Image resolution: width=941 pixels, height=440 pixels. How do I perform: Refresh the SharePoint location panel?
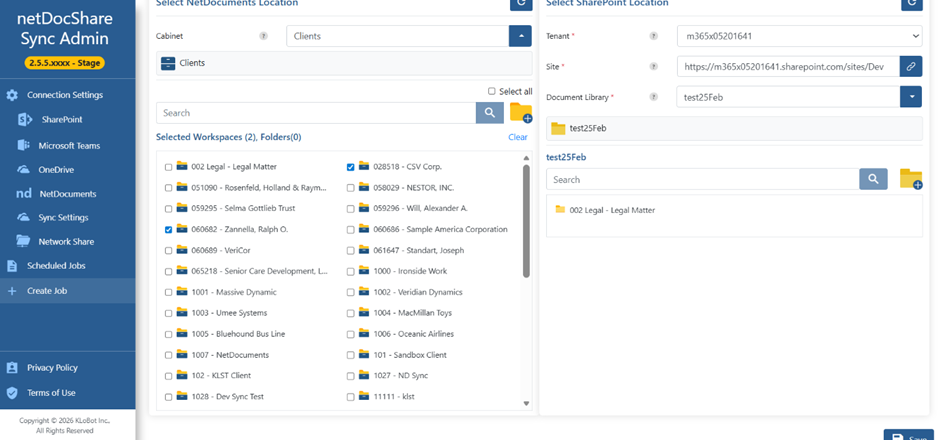(912, 4)
